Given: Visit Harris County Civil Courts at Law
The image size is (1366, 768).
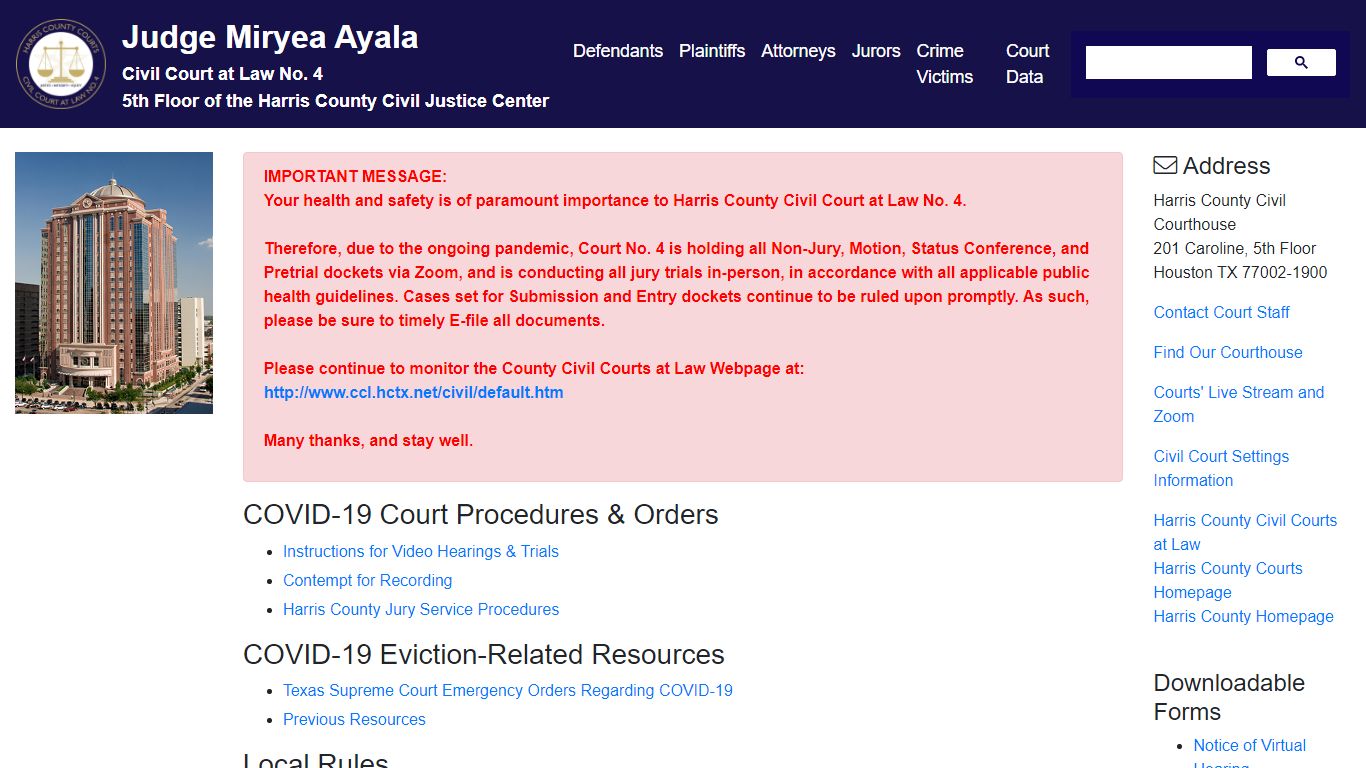Looking at the screenshot, I should point(1245,532).
